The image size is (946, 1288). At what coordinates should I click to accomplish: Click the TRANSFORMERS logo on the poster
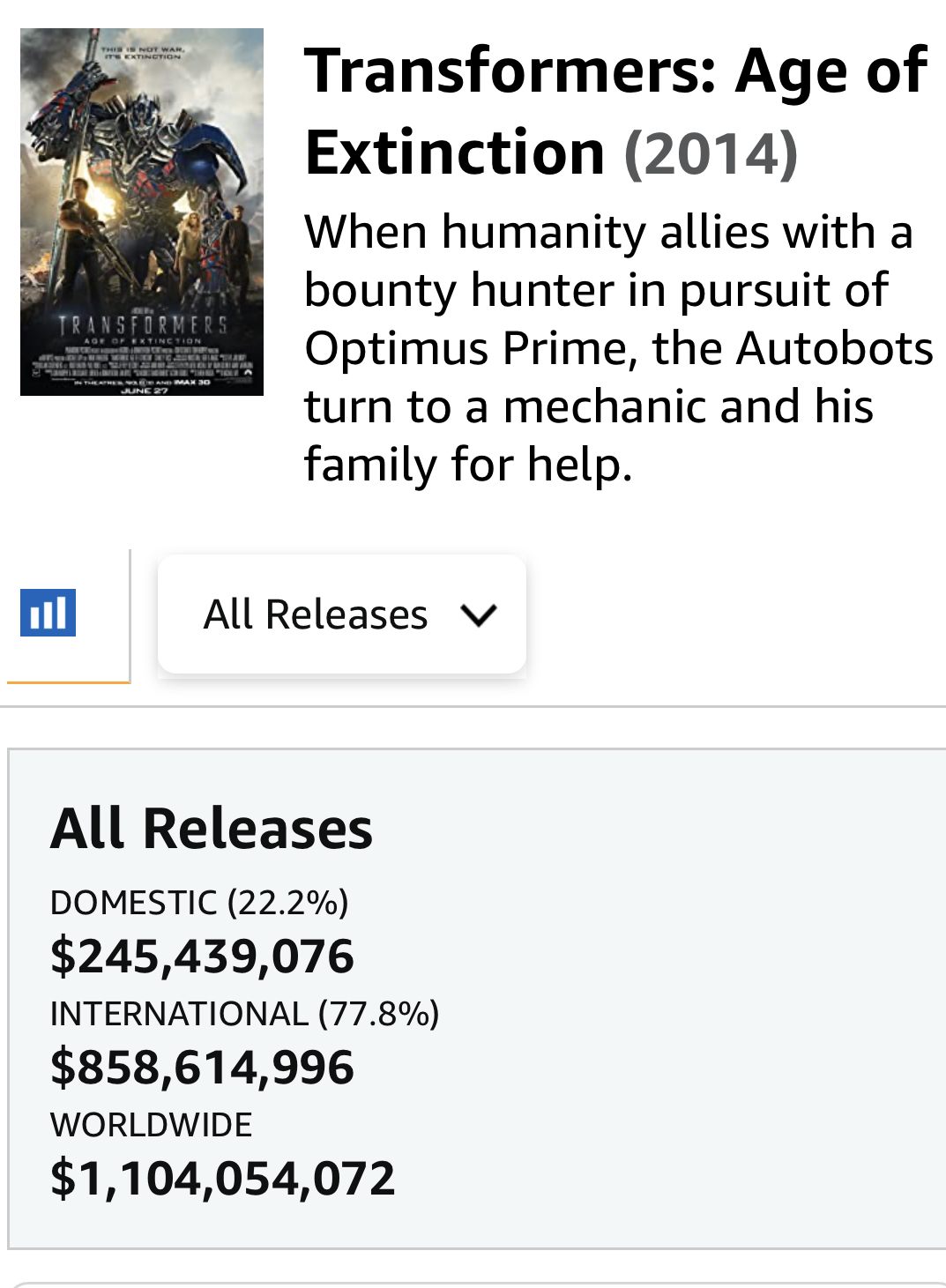(x=143, y=324)
